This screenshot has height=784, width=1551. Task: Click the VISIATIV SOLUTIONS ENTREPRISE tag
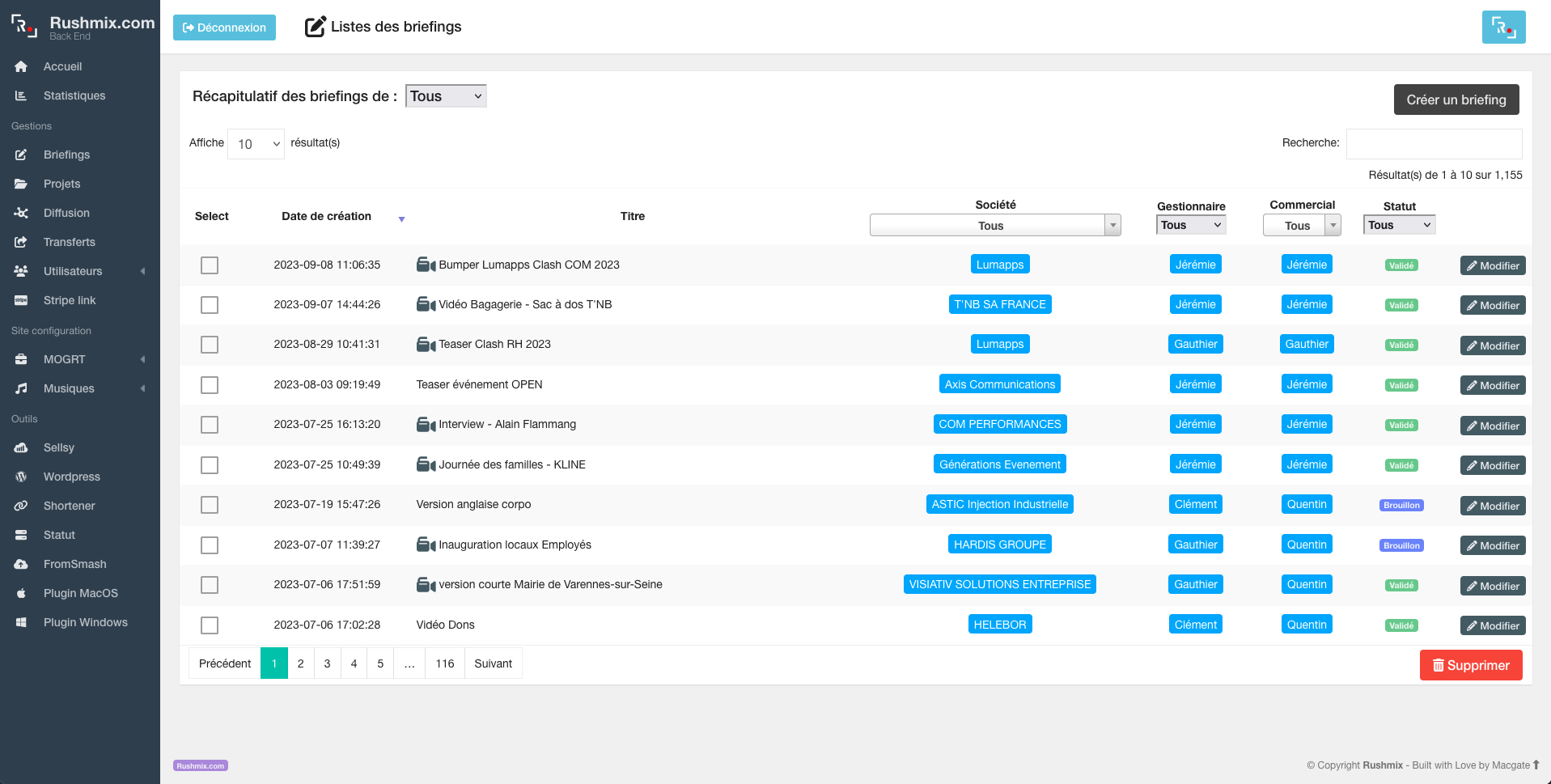click(x=1000, y=584)
